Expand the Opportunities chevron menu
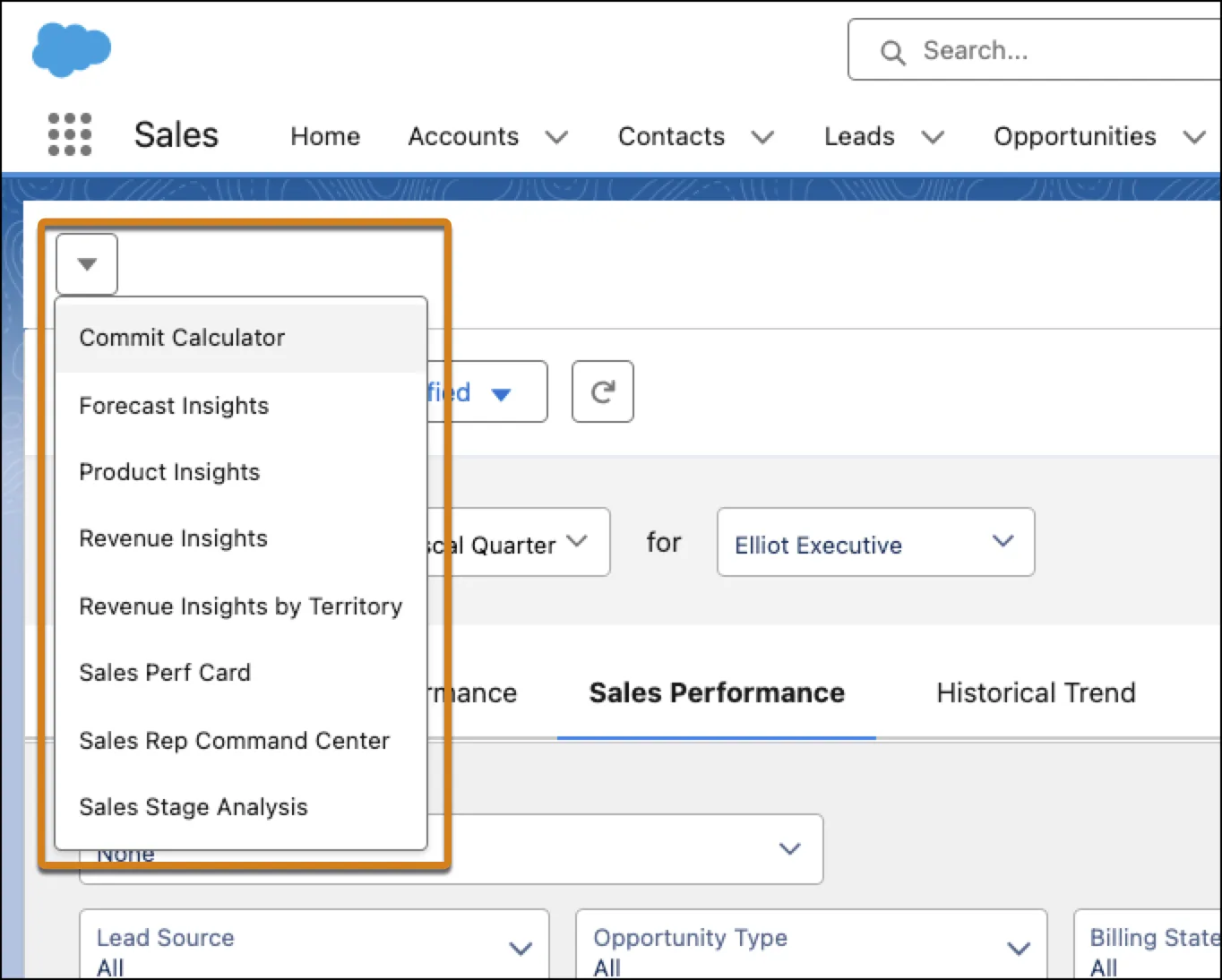The height and width of the screenshot is (980, 1222). point(1193,137)
